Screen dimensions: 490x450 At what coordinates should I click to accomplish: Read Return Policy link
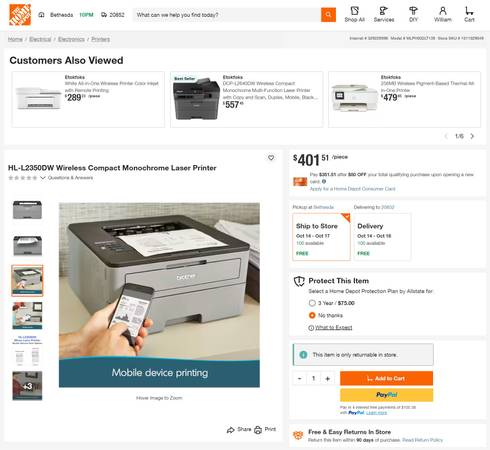422,440
